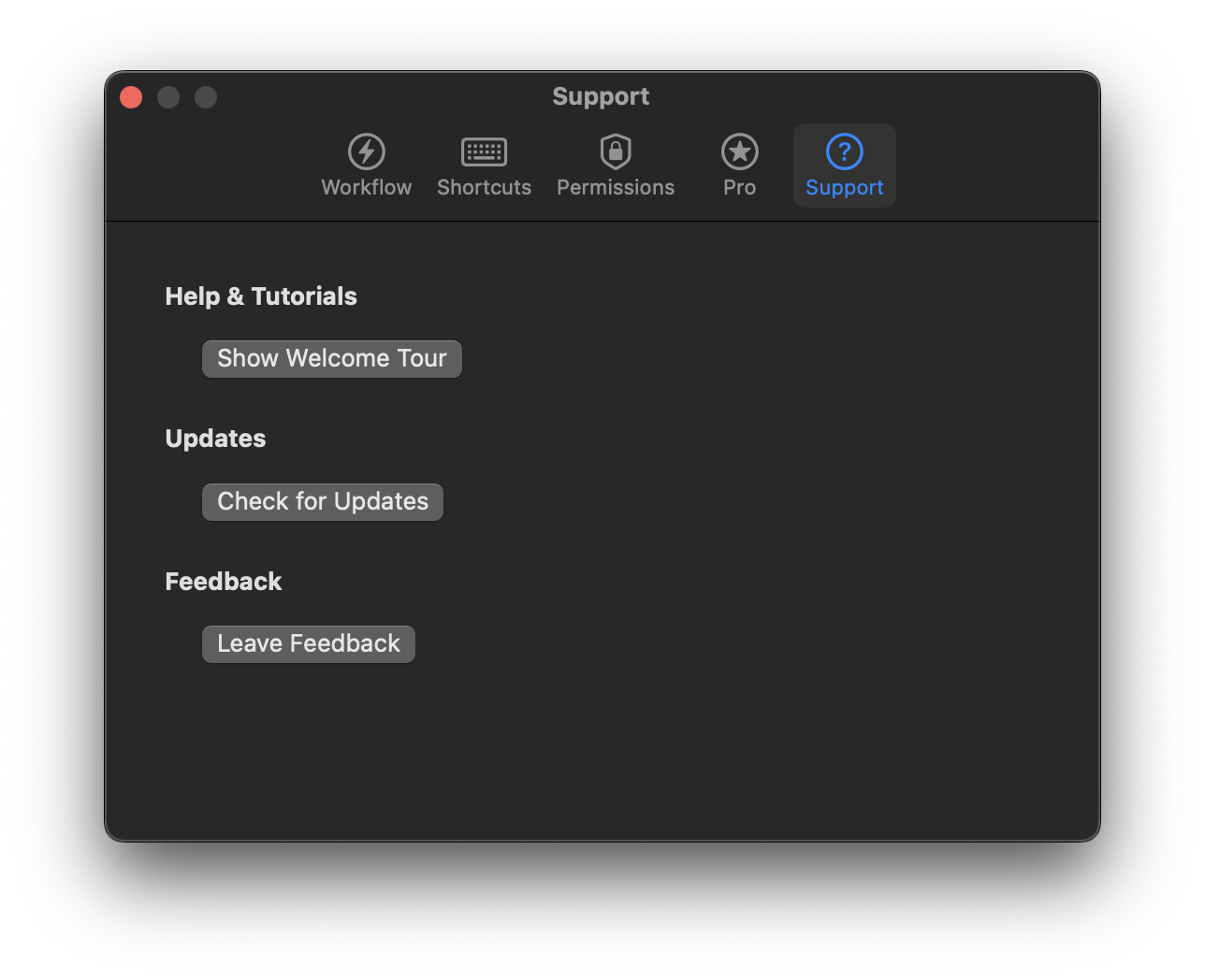
Task: Go to the Permissions tab label
Action: click(x=616, y=188)
